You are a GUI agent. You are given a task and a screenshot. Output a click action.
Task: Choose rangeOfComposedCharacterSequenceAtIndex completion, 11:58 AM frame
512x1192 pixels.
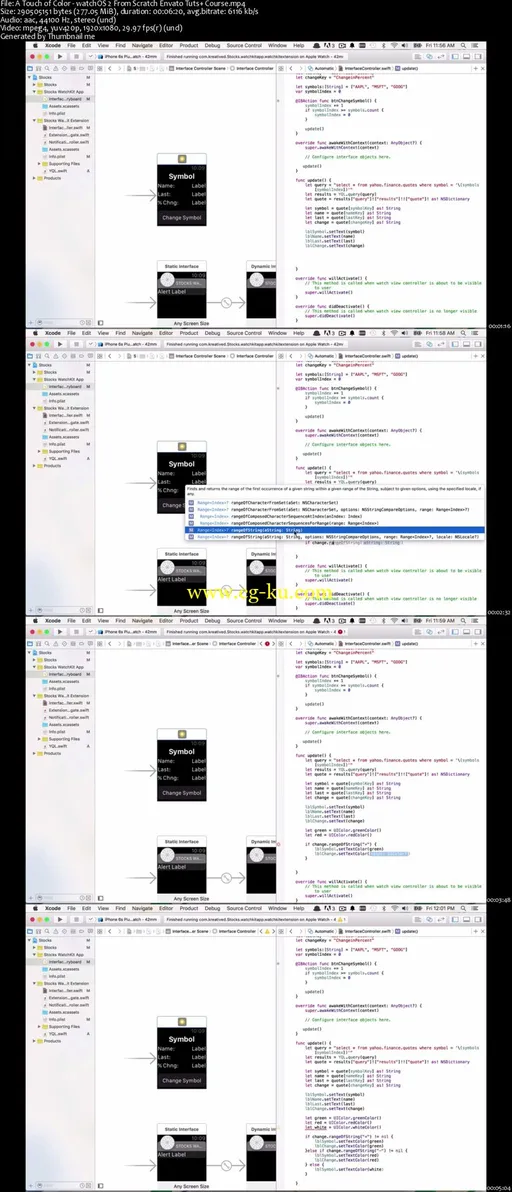click(x=335, y=516)
